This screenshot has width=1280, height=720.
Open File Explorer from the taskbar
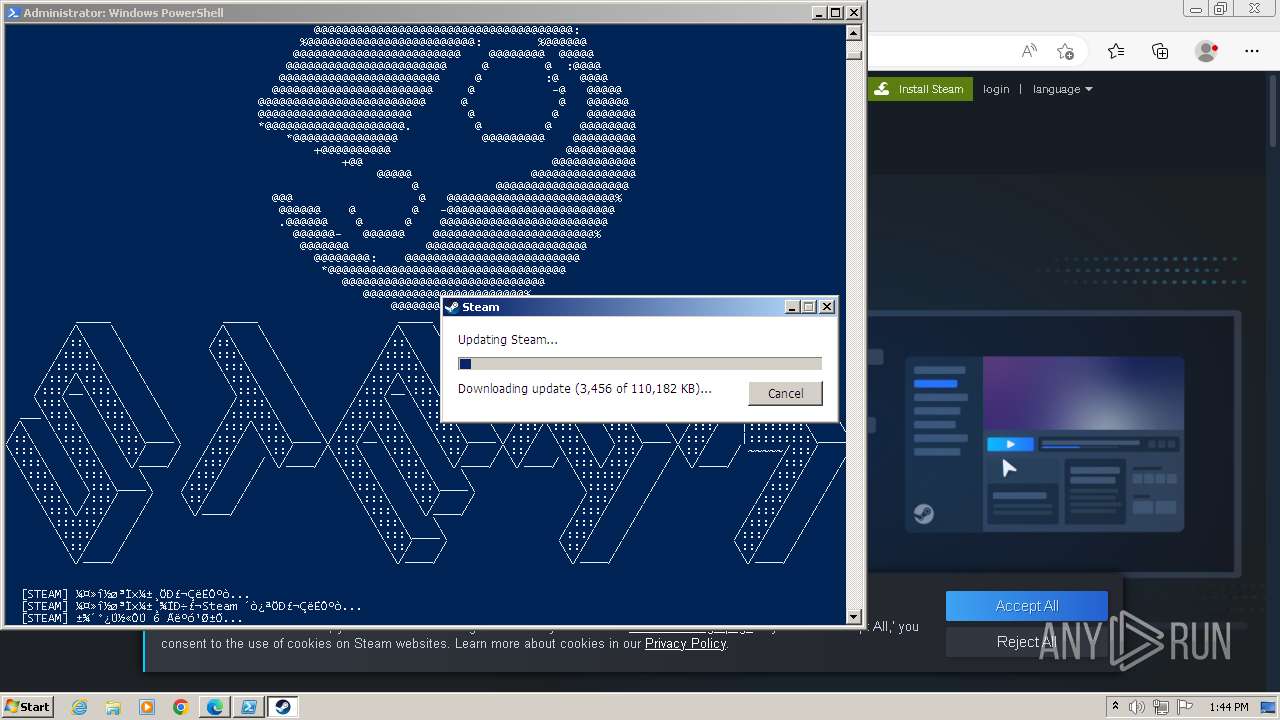click(113, 707)
